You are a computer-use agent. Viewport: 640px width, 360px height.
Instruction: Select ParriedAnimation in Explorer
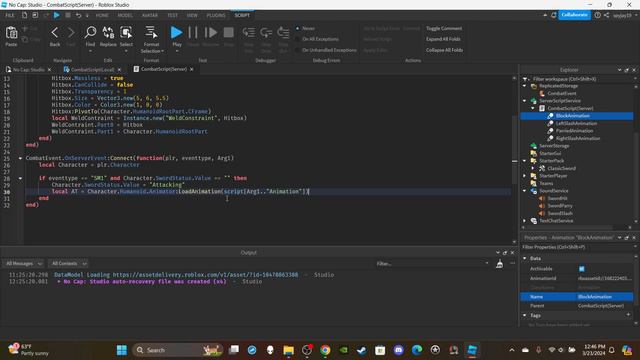[x=574, y=131]
